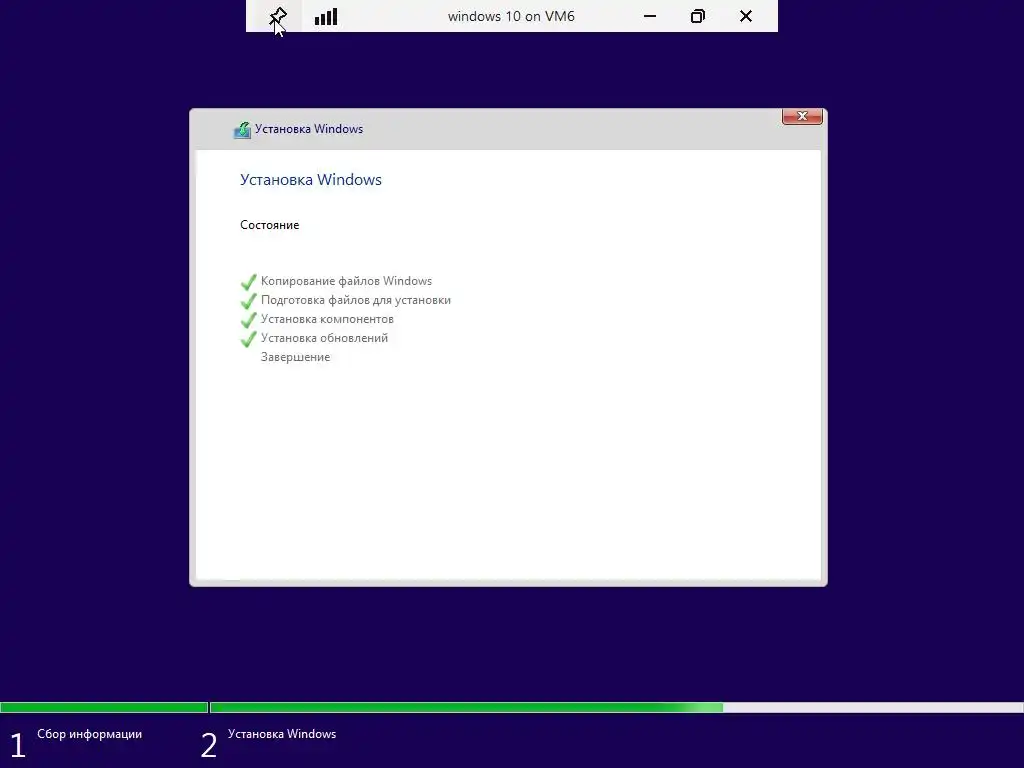Close the Установка Windows dialog

click(x=802, y=116)
